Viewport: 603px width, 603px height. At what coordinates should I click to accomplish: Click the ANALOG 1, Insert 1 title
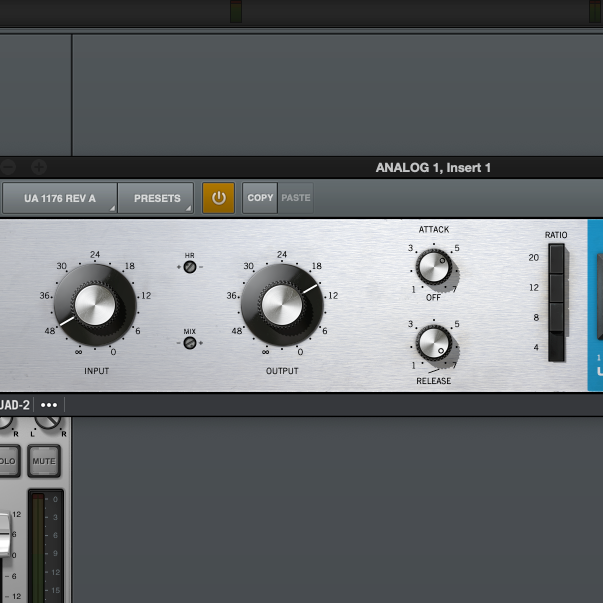click(433, 168)
